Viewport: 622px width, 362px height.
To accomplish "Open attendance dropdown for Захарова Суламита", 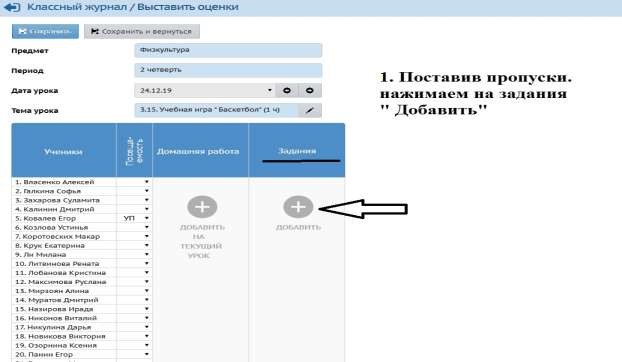I will point(146,200).
